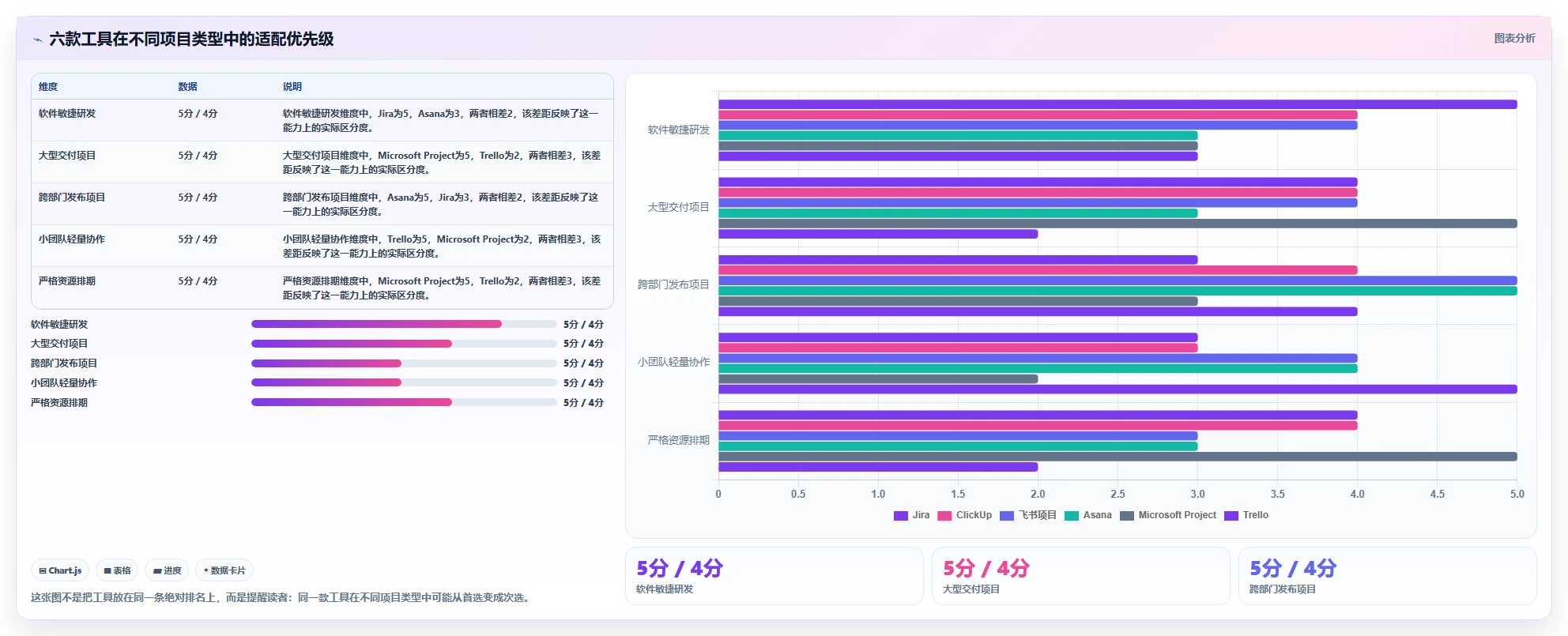This screenshot has width=1568, height=636.
Task: Click the 小团队轻量协作 y-axis label in chart
Action: pyautogui.click(x=673, y=362)
